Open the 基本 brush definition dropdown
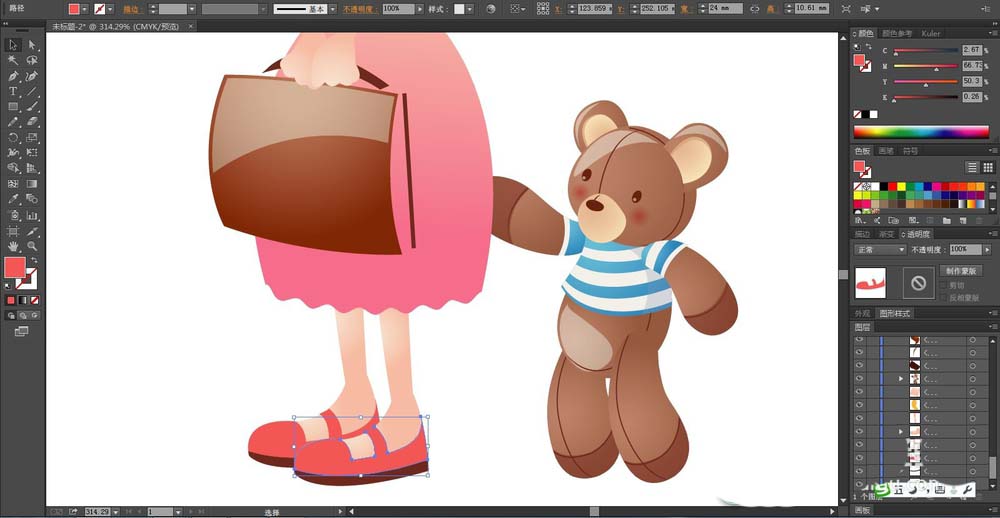The image size is (1000, 518). pyautogui.click(x=332, y=9)
